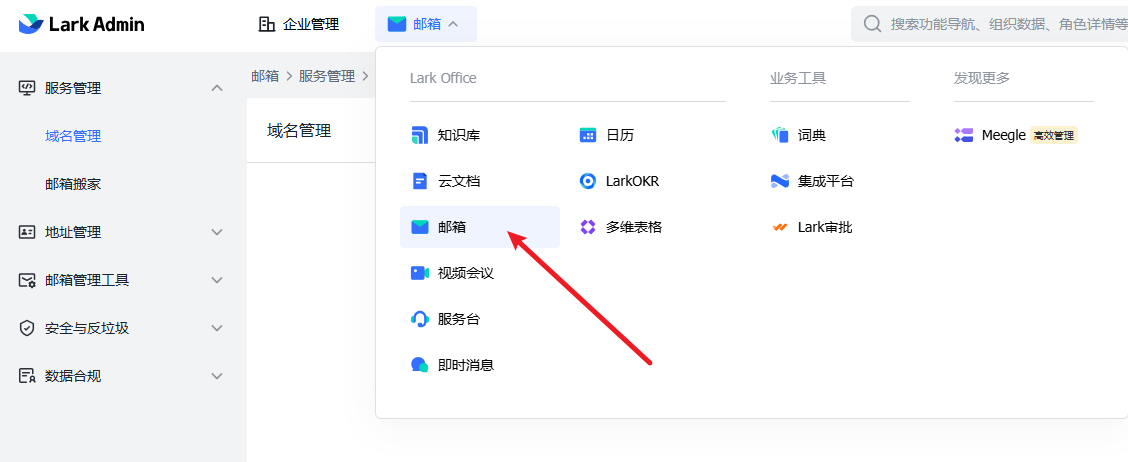Click the 数据合规 document icon

[x=27, y=376]
